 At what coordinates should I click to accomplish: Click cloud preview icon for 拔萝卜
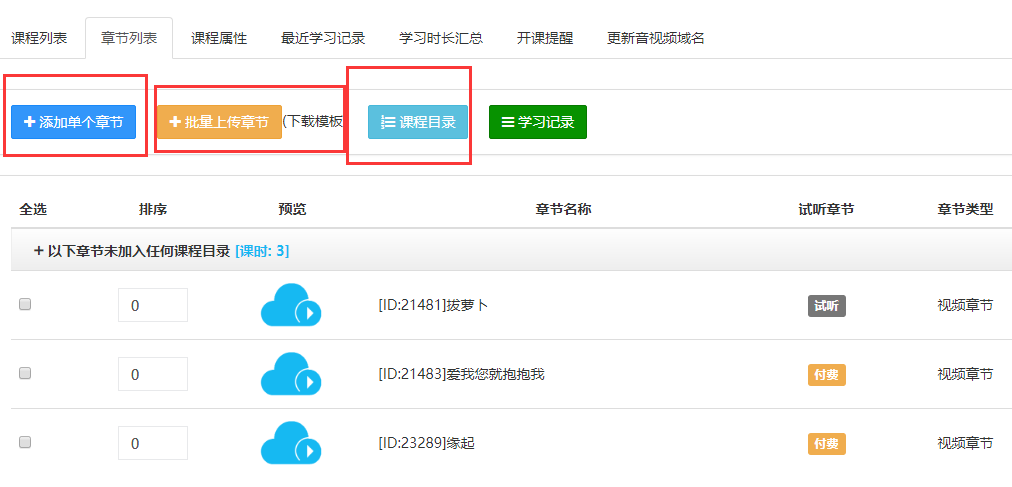[x=291, y=305]
